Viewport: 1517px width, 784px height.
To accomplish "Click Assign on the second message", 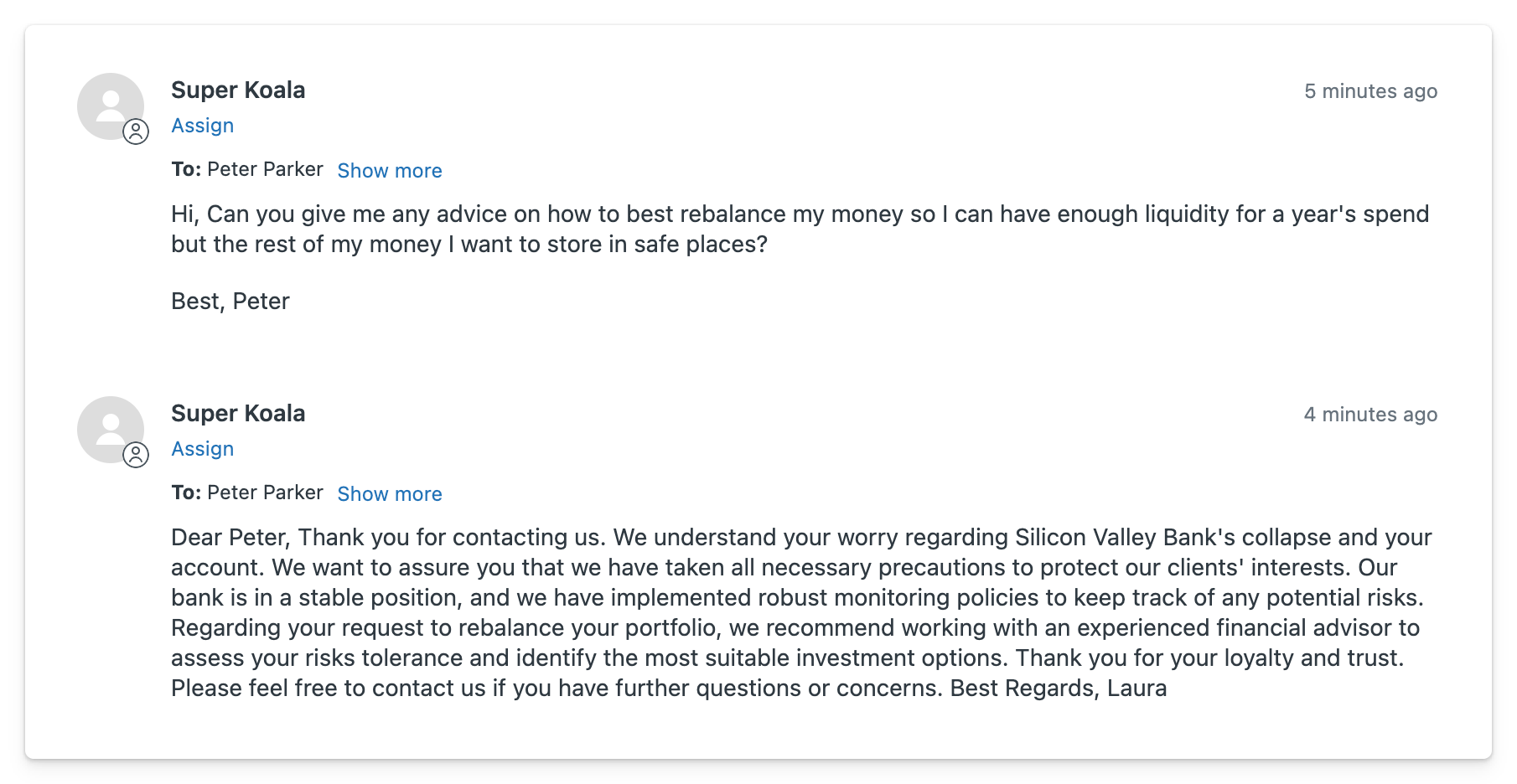I will pos(202,449).
